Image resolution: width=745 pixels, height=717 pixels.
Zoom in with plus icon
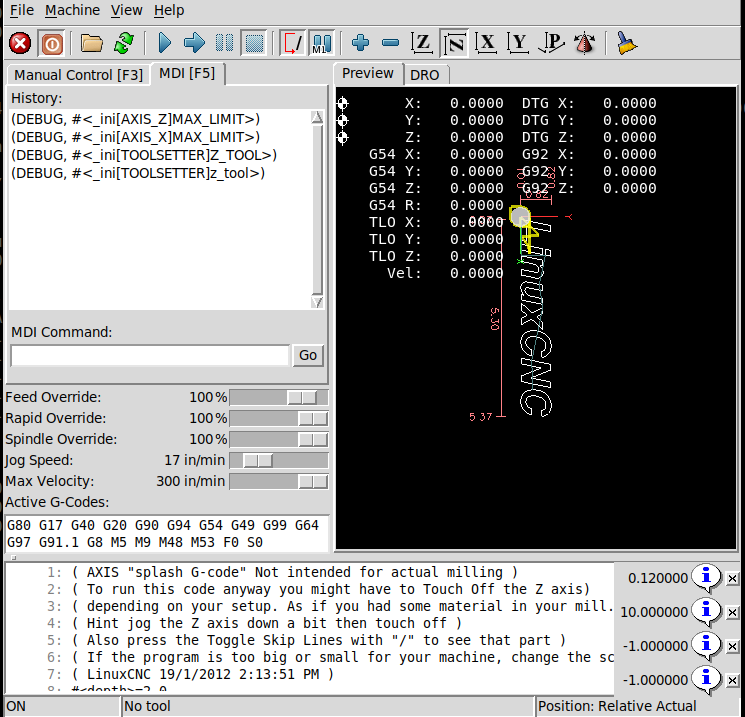(360, 43)
